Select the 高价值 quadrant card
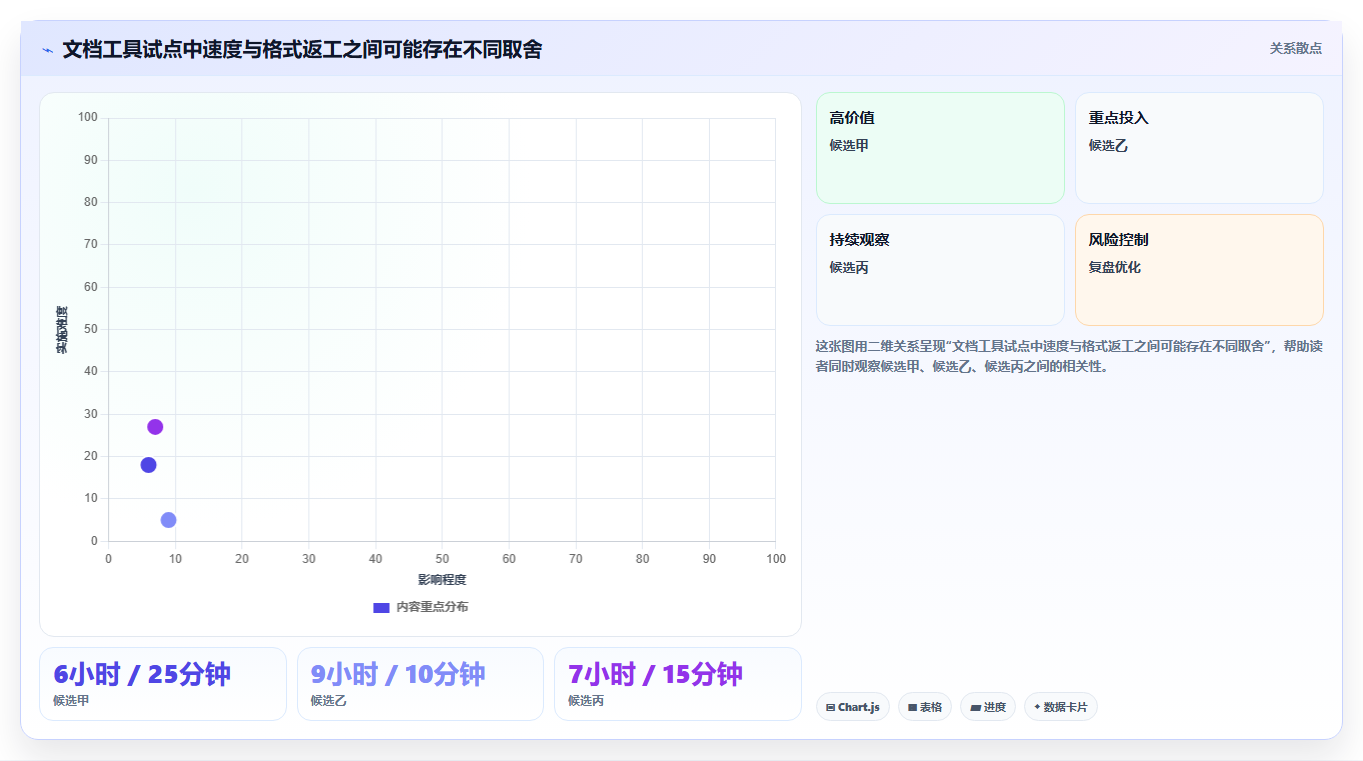The width and height of the screenshot is (1363, 761). (x=940, y=148)
